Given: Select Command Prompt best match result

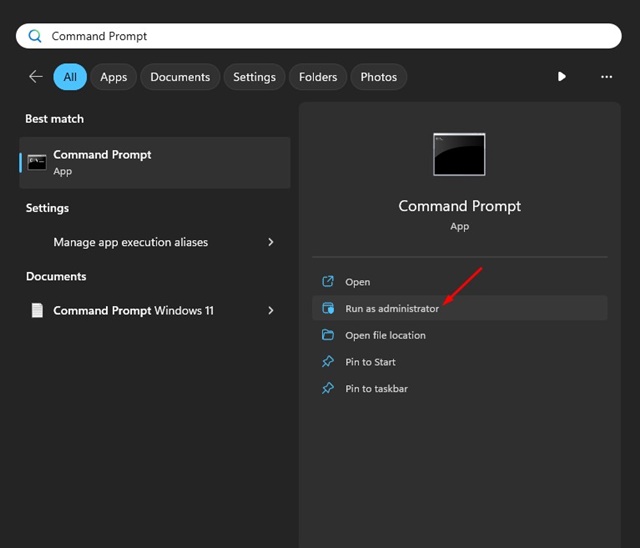Looking at the screenshot, I should point(155,162).
